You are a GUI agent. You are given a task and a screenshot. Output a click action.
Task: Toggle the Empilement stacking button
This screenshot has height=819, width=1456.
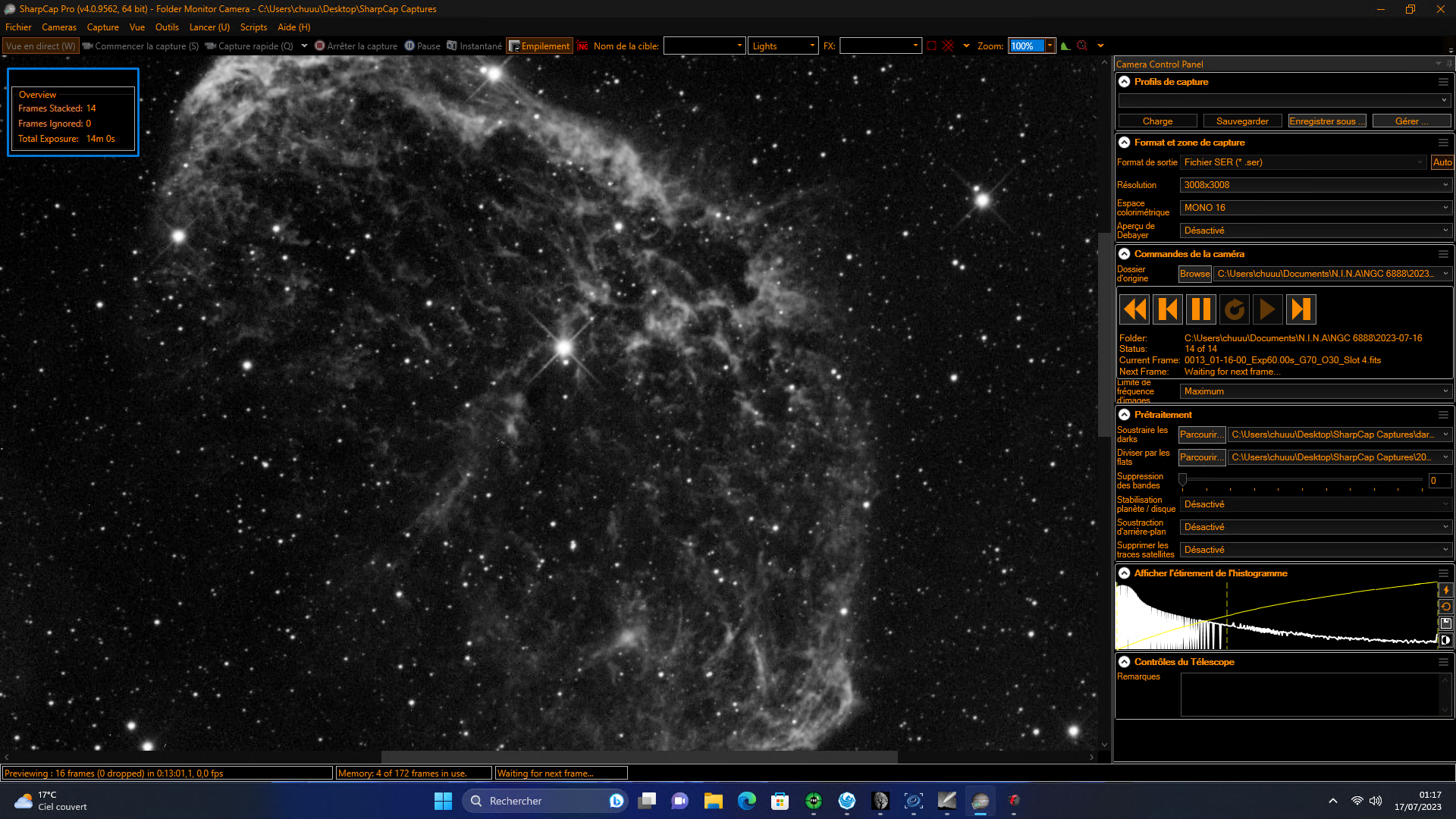click(539, 46)
